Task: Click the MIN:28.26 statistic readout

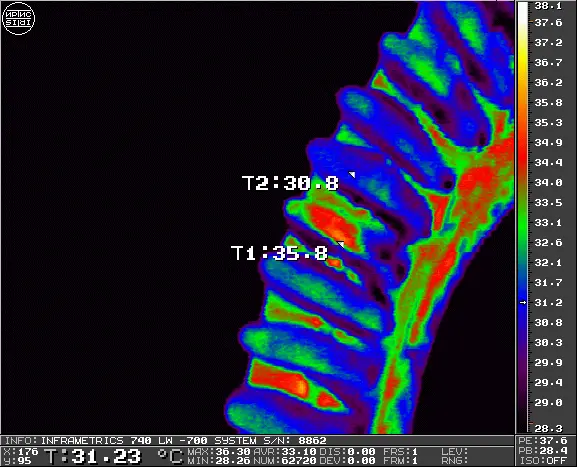Action: click(x=219, y=460)
